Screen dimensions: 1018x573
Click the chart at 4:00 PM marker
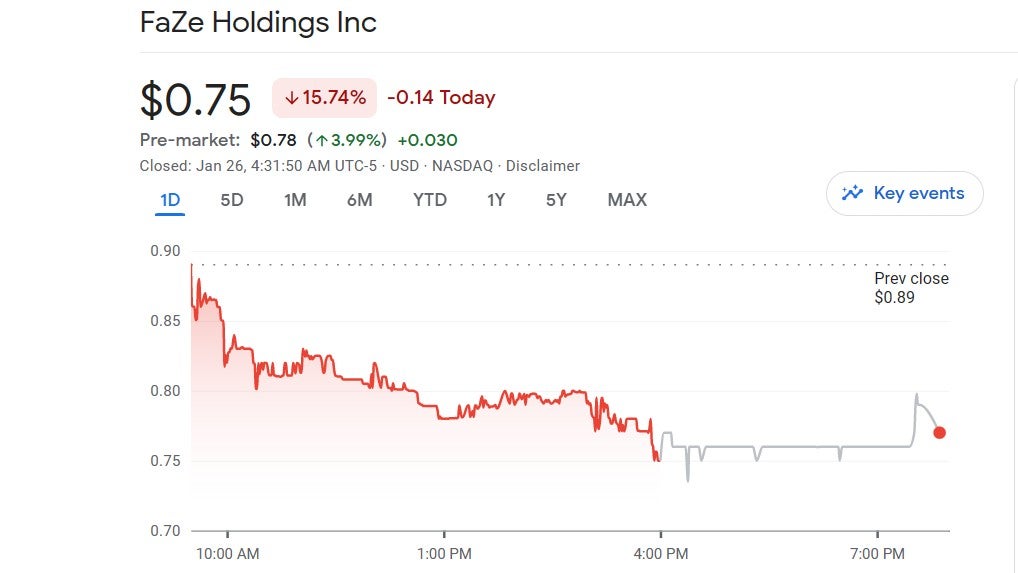point(661,553)
